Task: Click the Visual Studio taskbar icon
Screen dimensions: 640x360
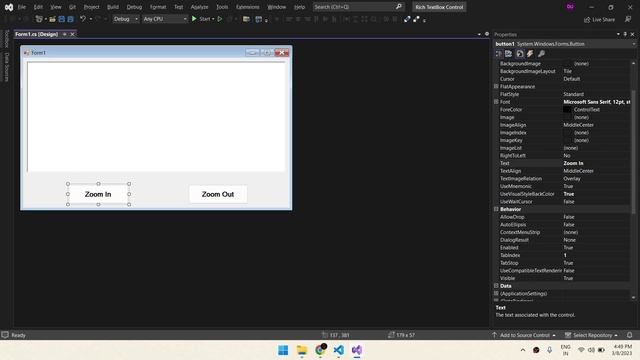Action: pyautogui.click(x=357, y=350)
